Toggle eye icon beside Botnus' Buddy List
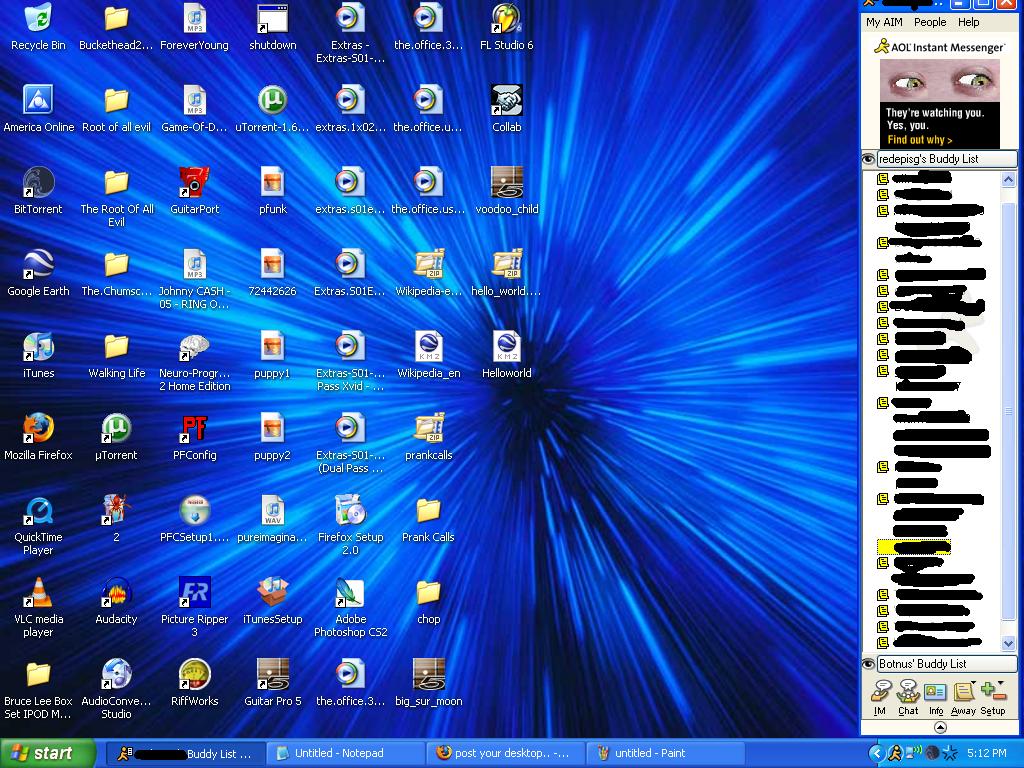The image size is (1024, 768). (x=869, y=664)
